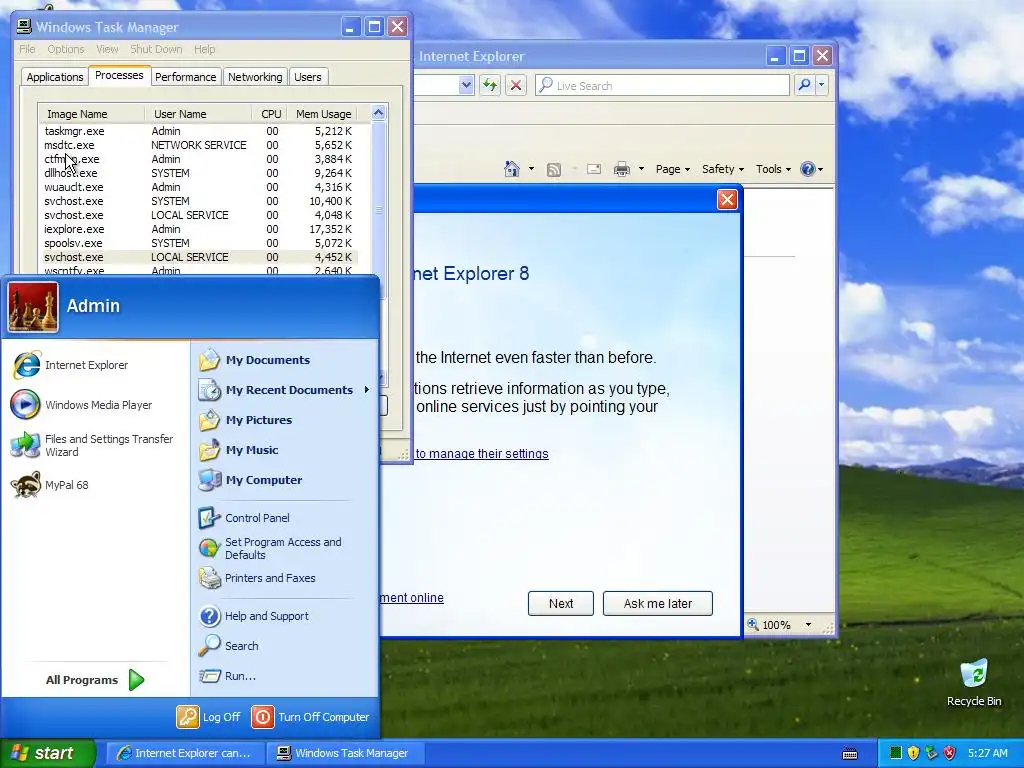Screen dimensions: 1024x768
Task: Close the IE8 welcome dialog
Action: [x=727, y=199]
